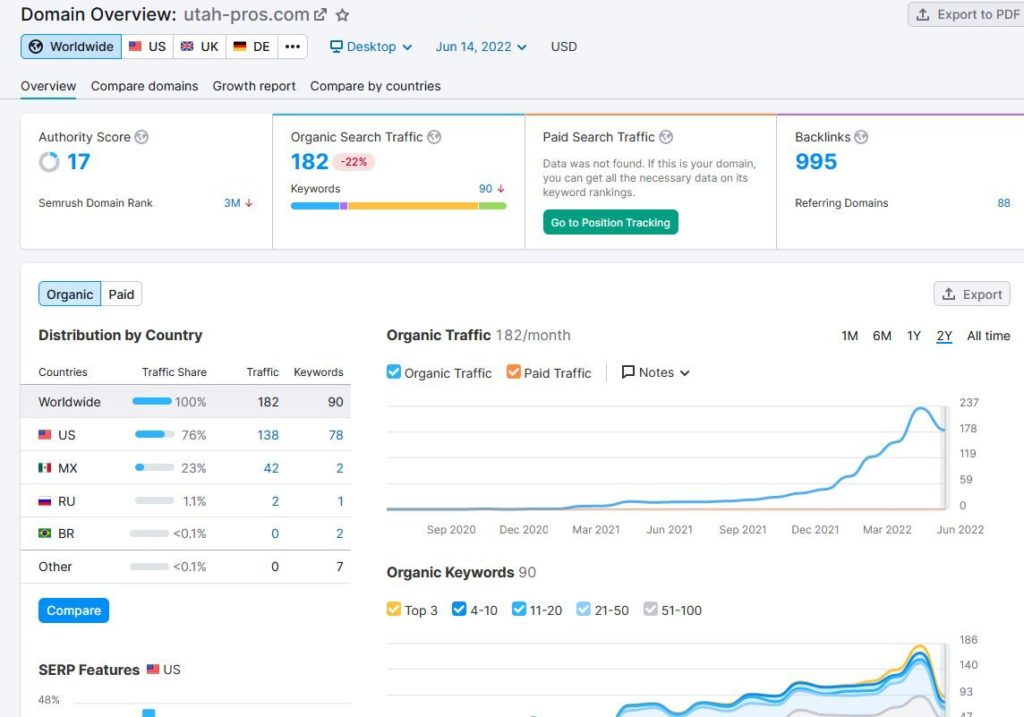Viewport: 1024px width, 717px height.
Task: Click the Backlinks info globe icon
Action: tap(861, 137)
